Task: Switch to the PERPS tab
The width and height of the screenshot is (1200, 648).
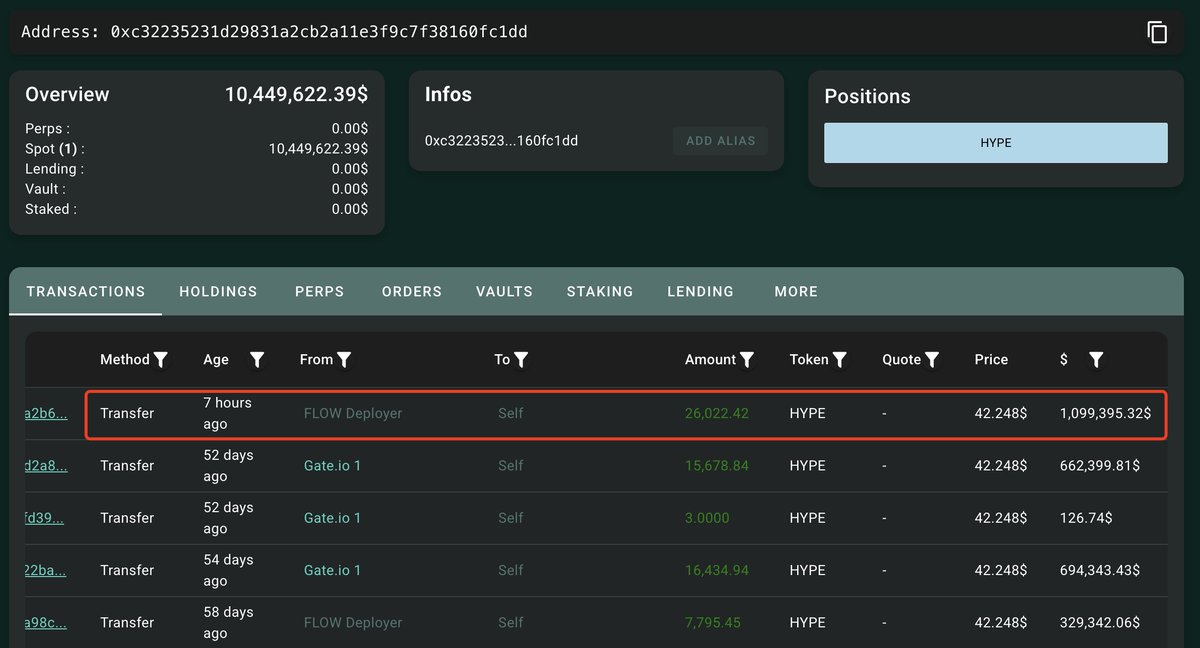Action: tap(319, 291)
